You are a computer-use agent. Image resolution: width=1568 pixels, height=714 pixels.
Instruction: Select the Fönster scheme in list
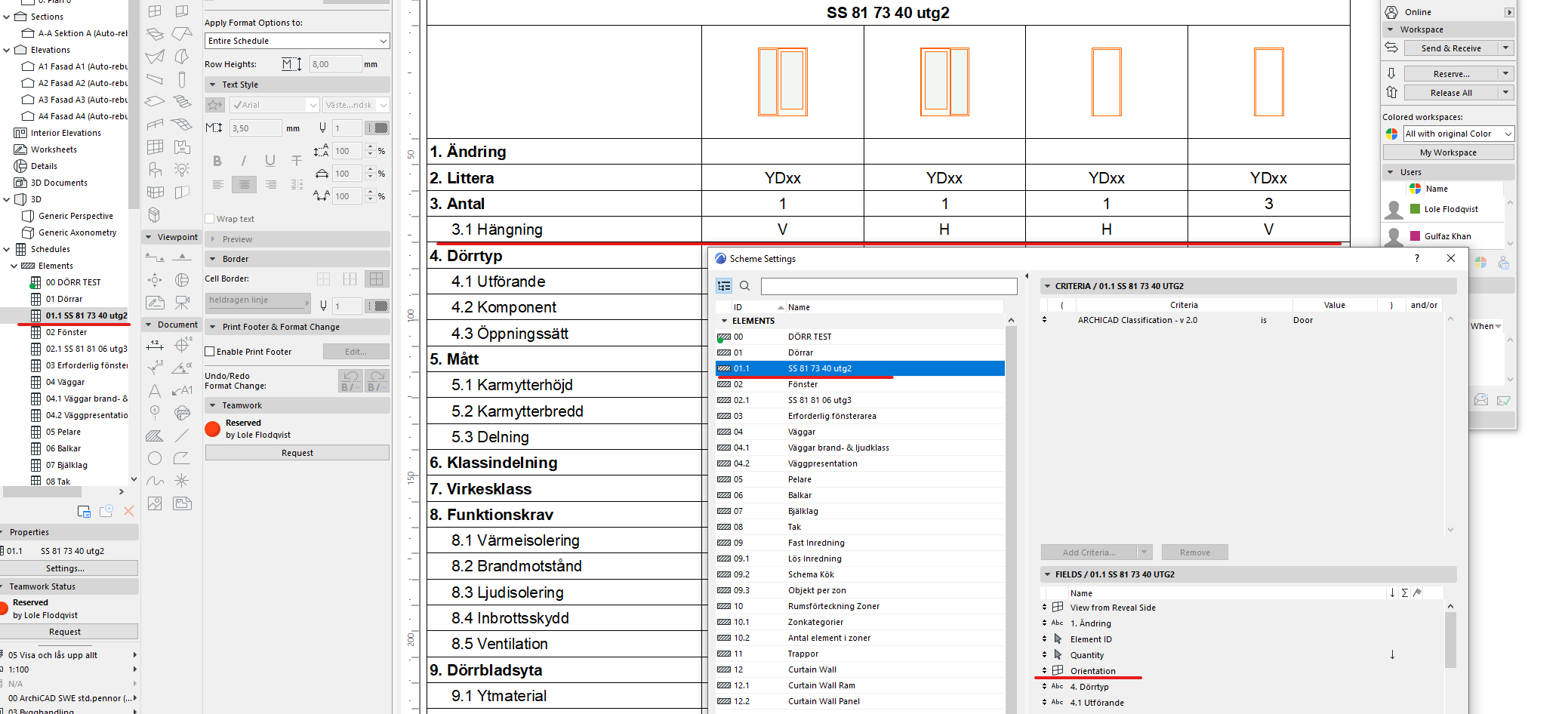802,384
